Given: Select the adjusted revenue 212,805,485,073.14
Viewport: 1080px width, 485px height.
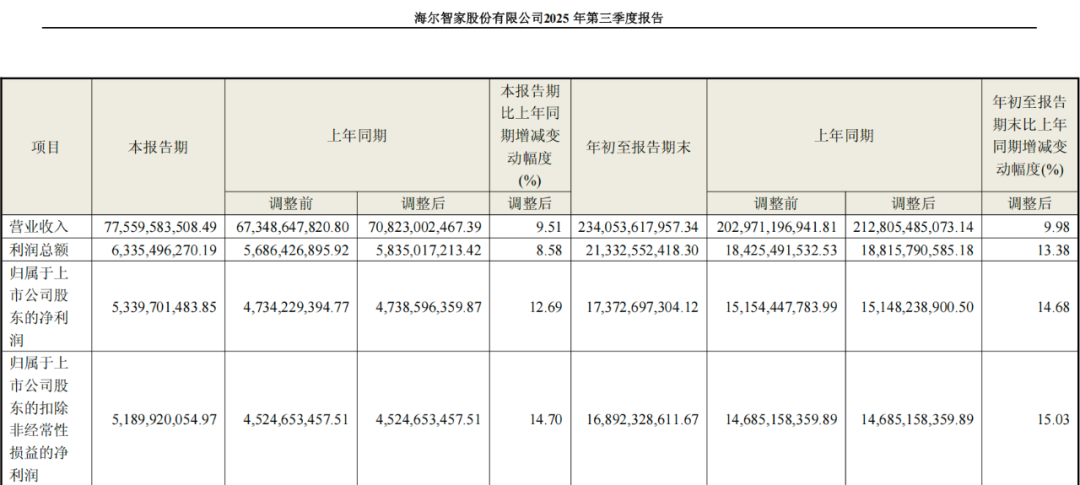Looking at the screenshot, I should point(916,226).
